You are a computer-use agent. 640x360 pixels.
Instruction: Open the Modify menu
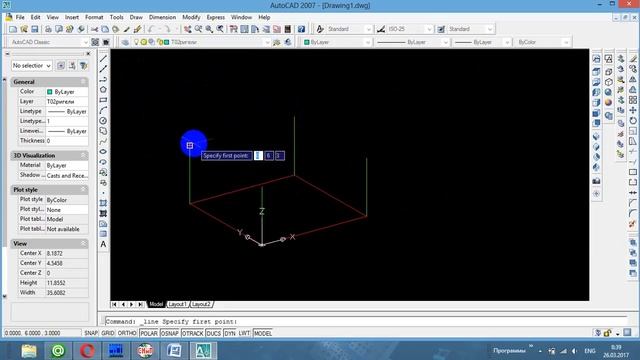[191, 17]
